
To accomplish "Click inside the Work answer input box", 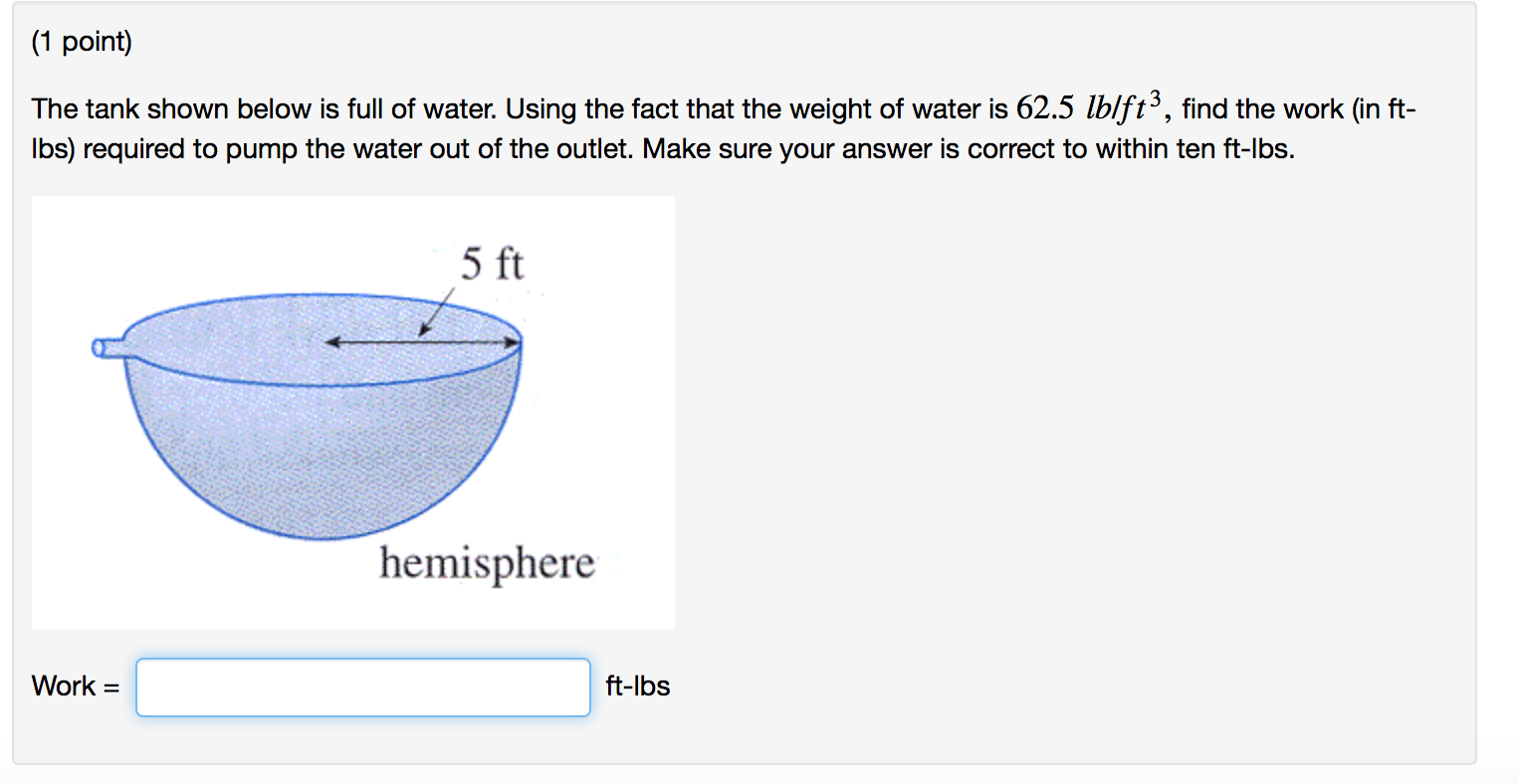I will click(363, 686).
